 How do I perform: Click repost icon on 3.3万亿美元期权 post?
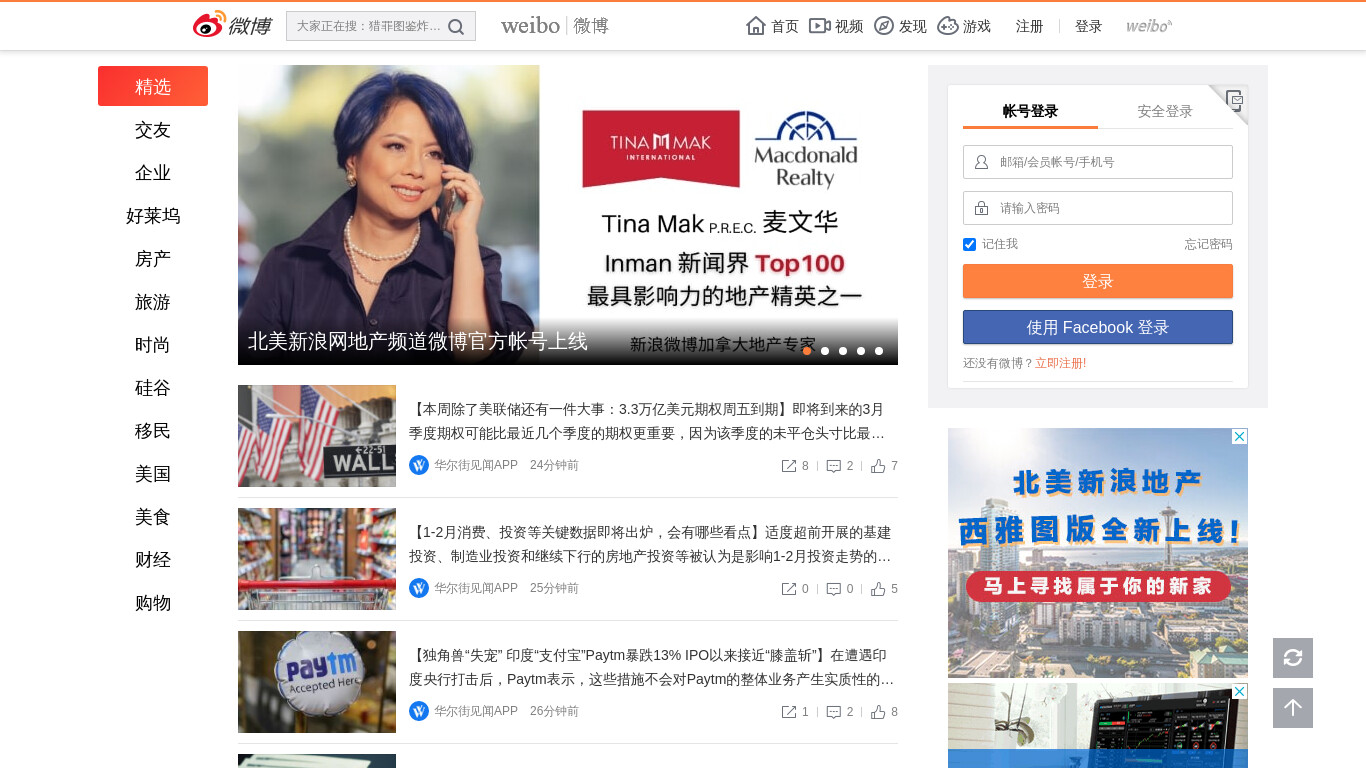coord(789,466)
